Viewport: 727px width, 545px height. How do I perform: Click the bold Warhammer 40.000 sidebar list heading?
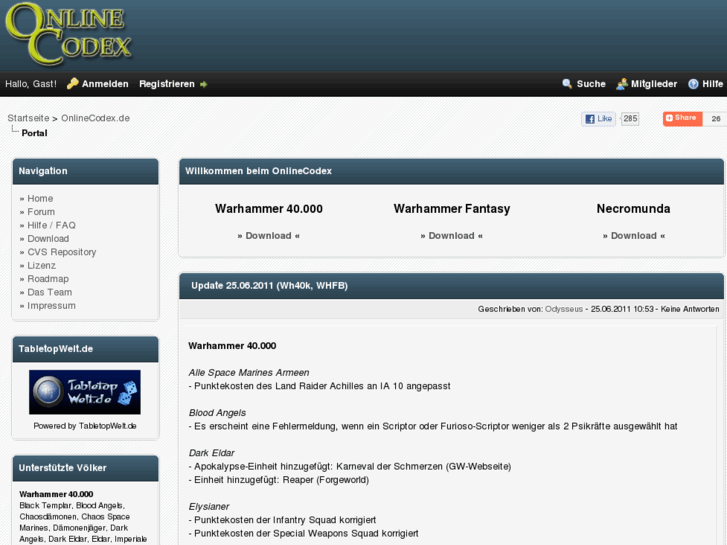point(56,494)
